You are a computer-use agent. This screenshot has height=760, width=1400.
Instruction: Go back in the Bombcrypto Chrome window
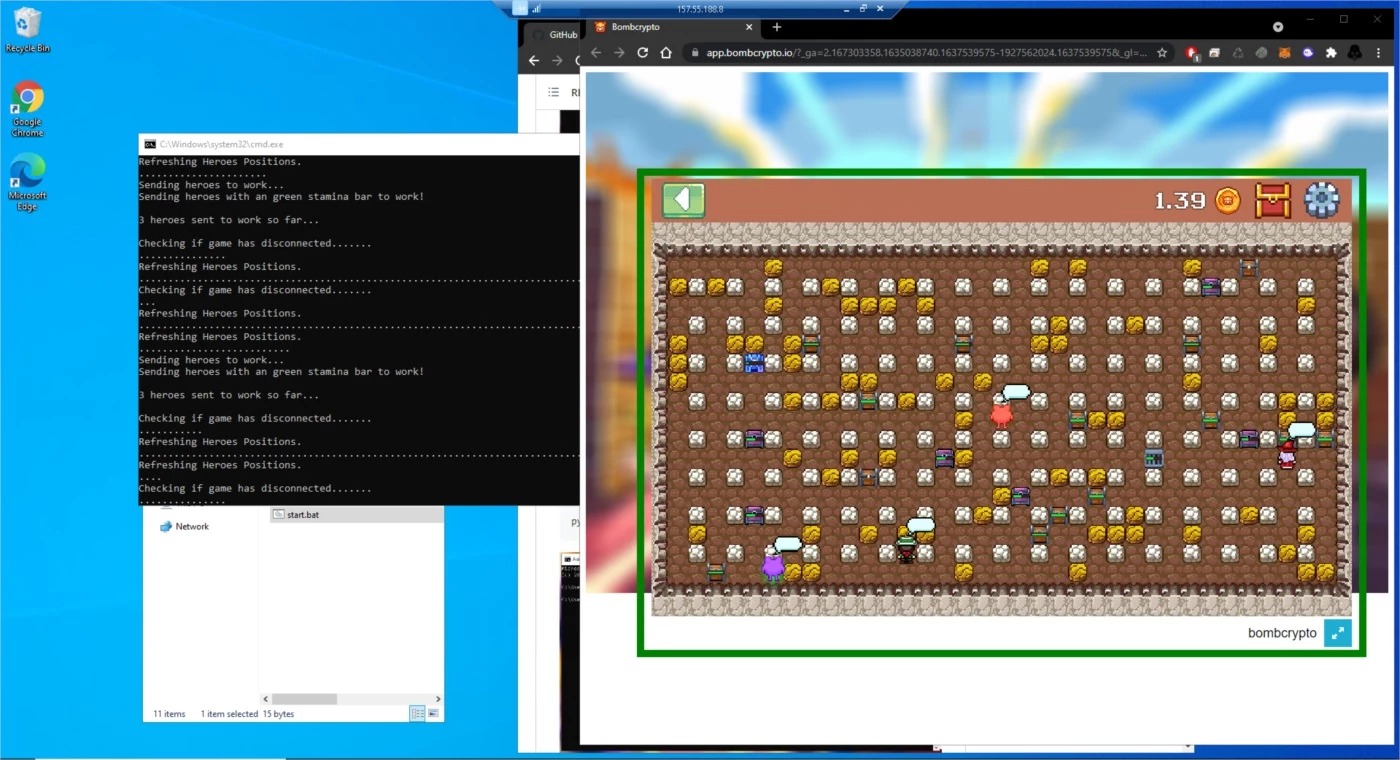596,53
